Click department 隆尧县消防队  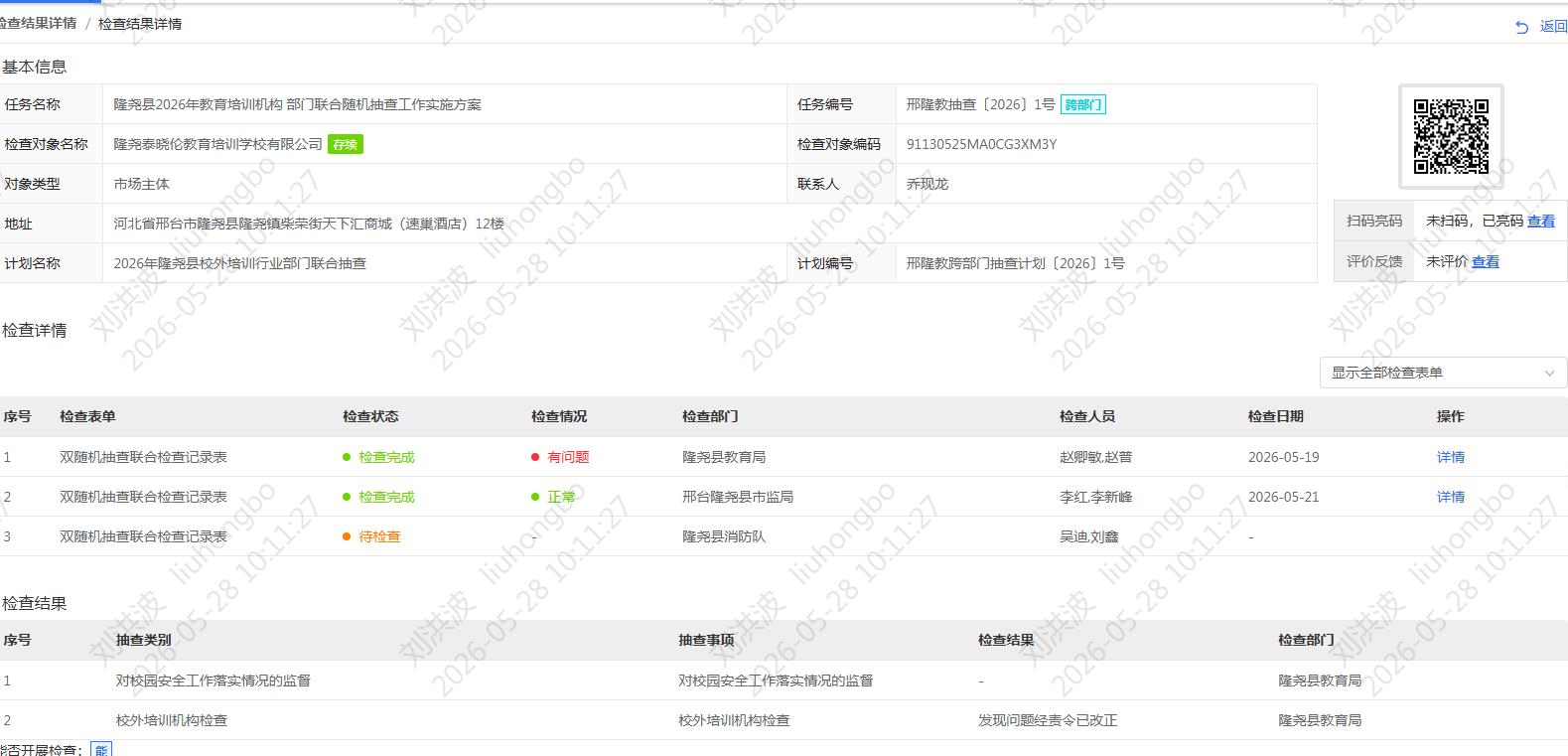[723, 536]
